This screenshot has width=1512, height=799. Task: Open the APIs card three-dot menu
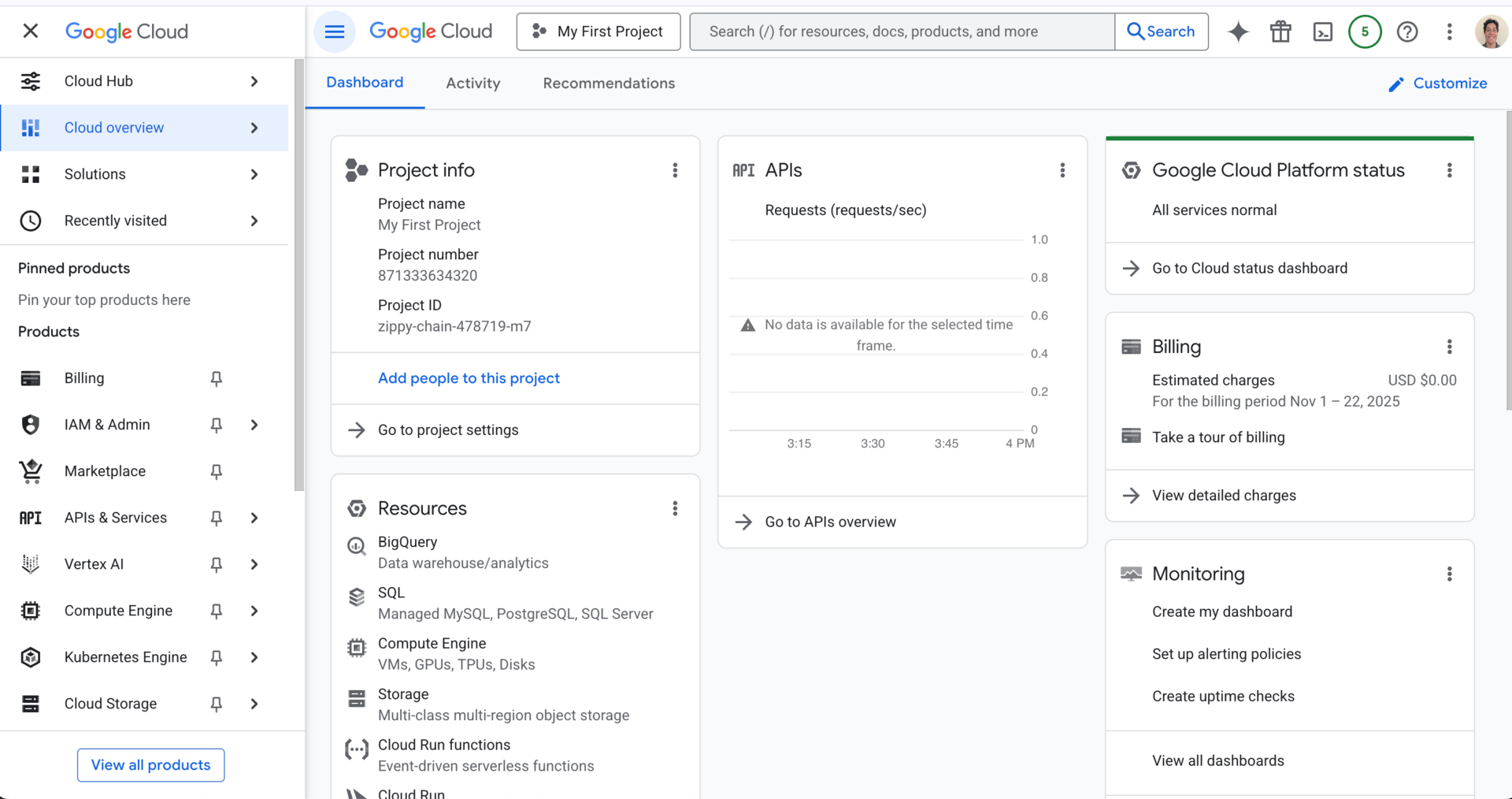click(x=1062, y=170)
